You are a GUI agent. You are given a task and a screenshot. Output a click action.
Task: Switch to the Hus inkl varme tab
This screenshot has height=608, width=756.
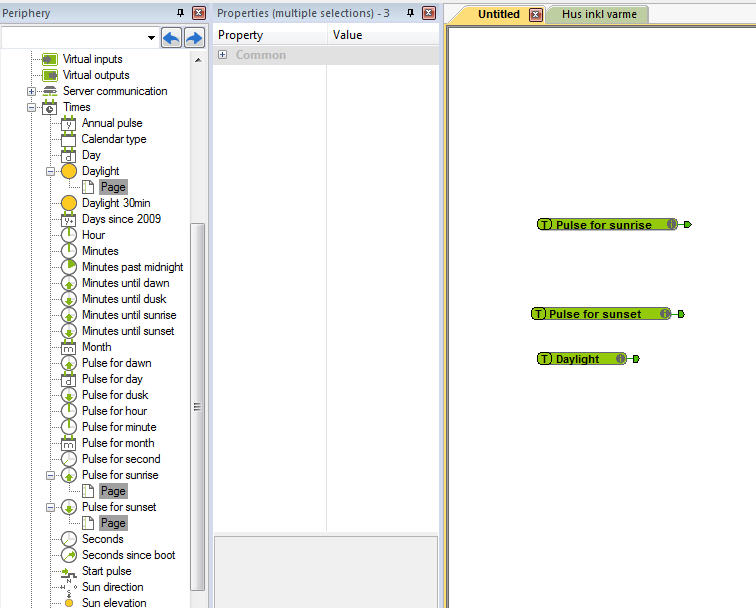click(599, 14)
